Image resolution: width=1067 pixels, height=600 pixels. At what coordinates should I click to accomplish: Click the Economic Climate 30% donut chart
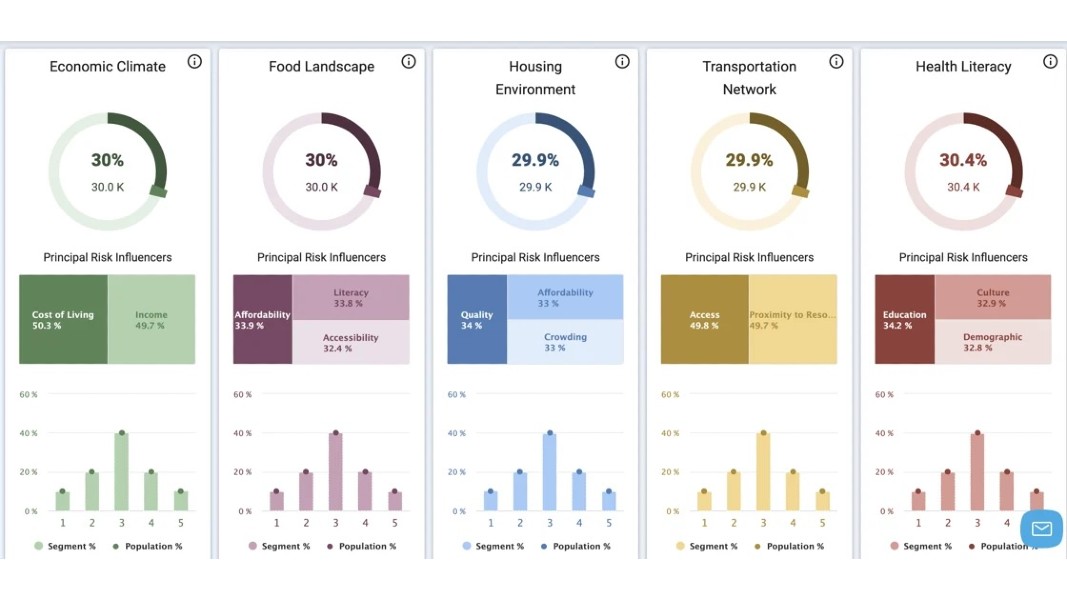click(x=108, y=172)
